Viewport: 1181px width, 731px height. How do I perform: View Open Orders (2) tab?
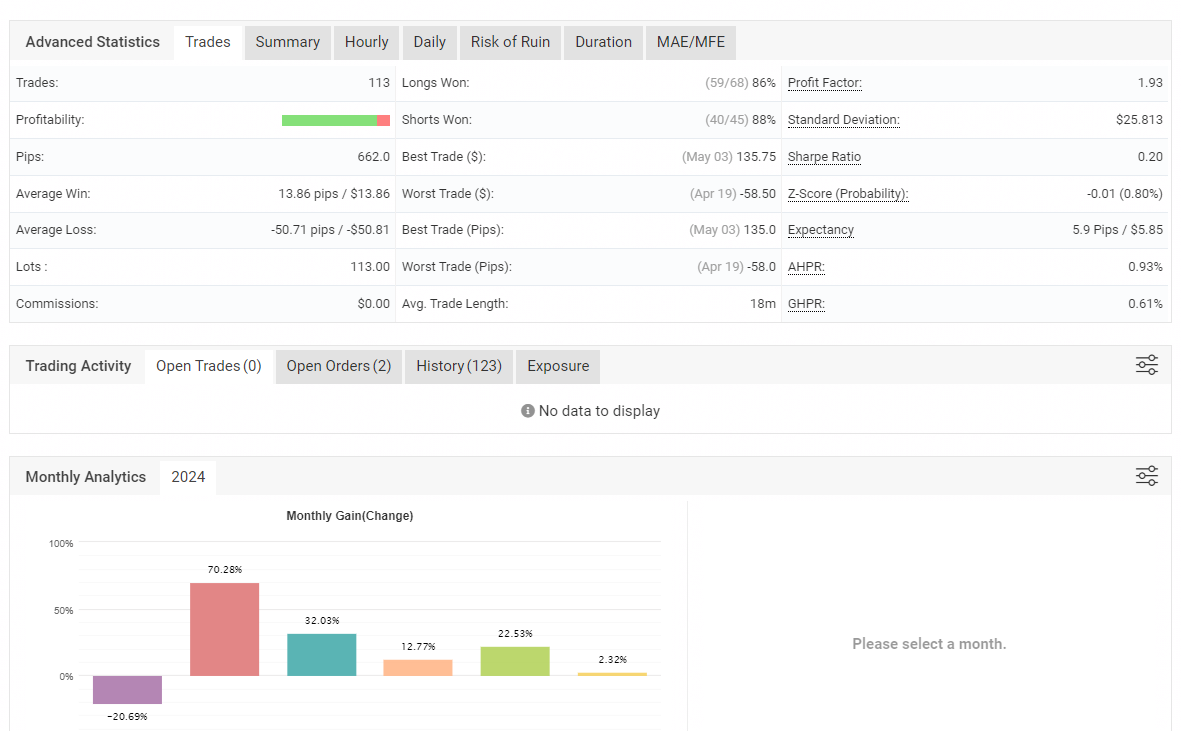tap(339, 366)
